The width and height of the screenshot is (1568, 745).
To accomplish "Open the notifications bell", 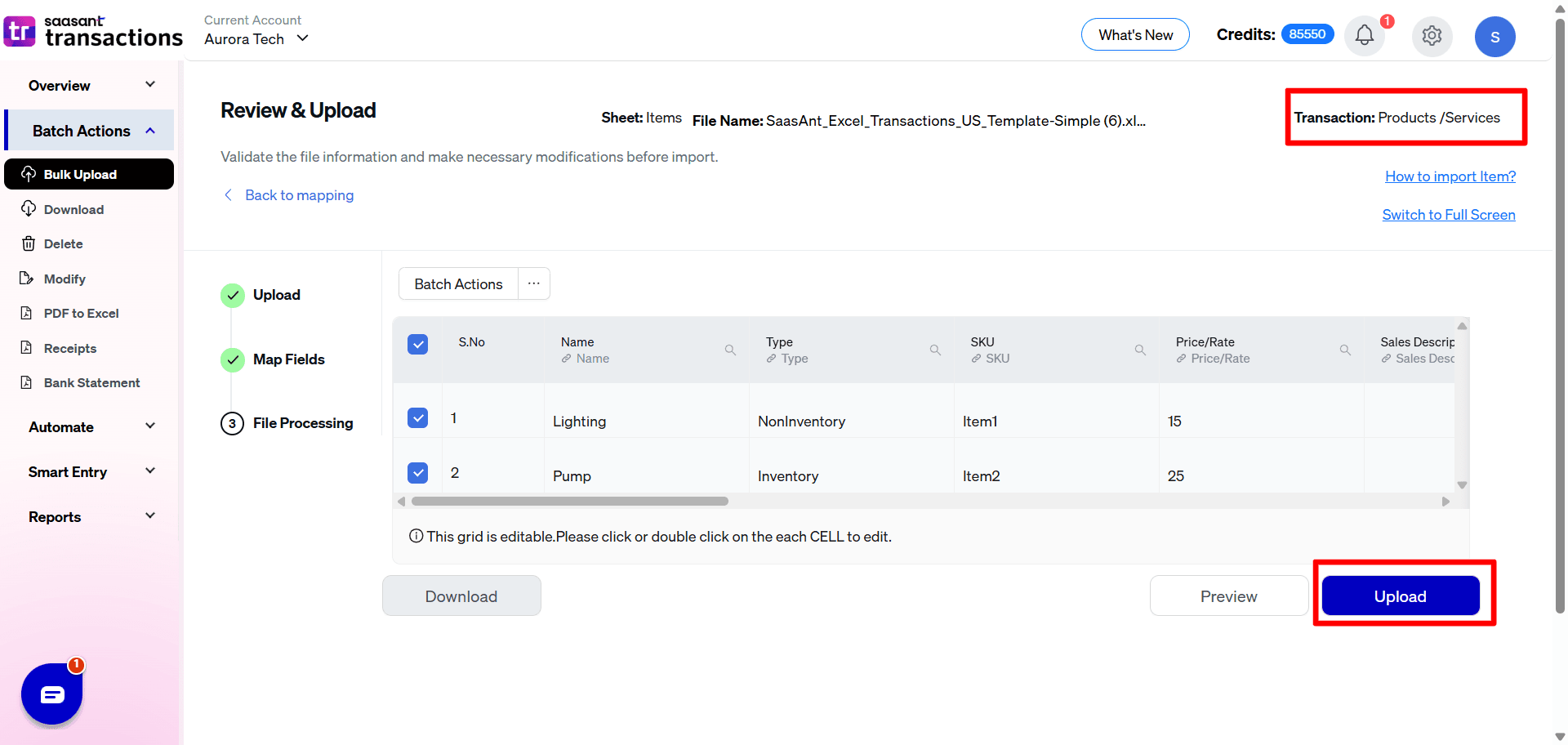I will [1365, 35].
